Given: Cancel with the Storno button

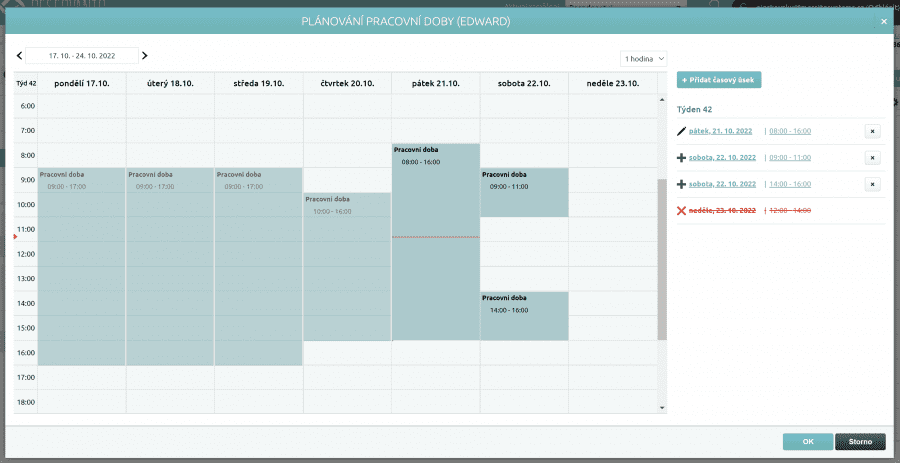Looking at the screenshot, I should [x=860, y=441].
